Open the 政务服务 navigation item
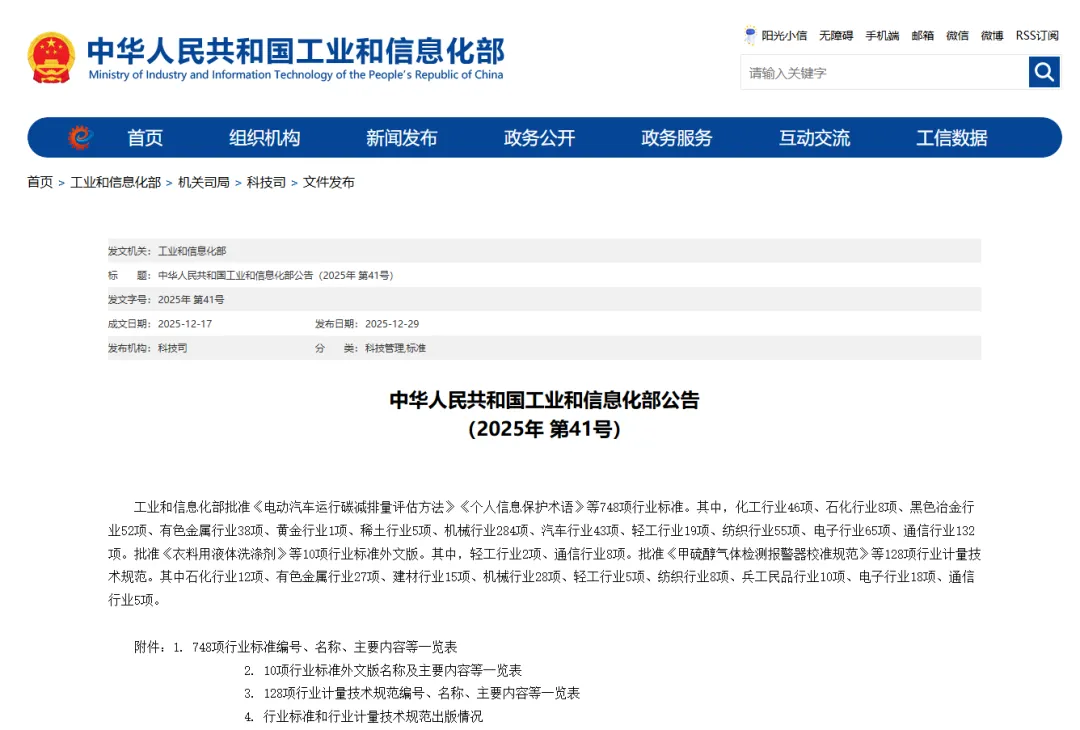 click(676, 138)
